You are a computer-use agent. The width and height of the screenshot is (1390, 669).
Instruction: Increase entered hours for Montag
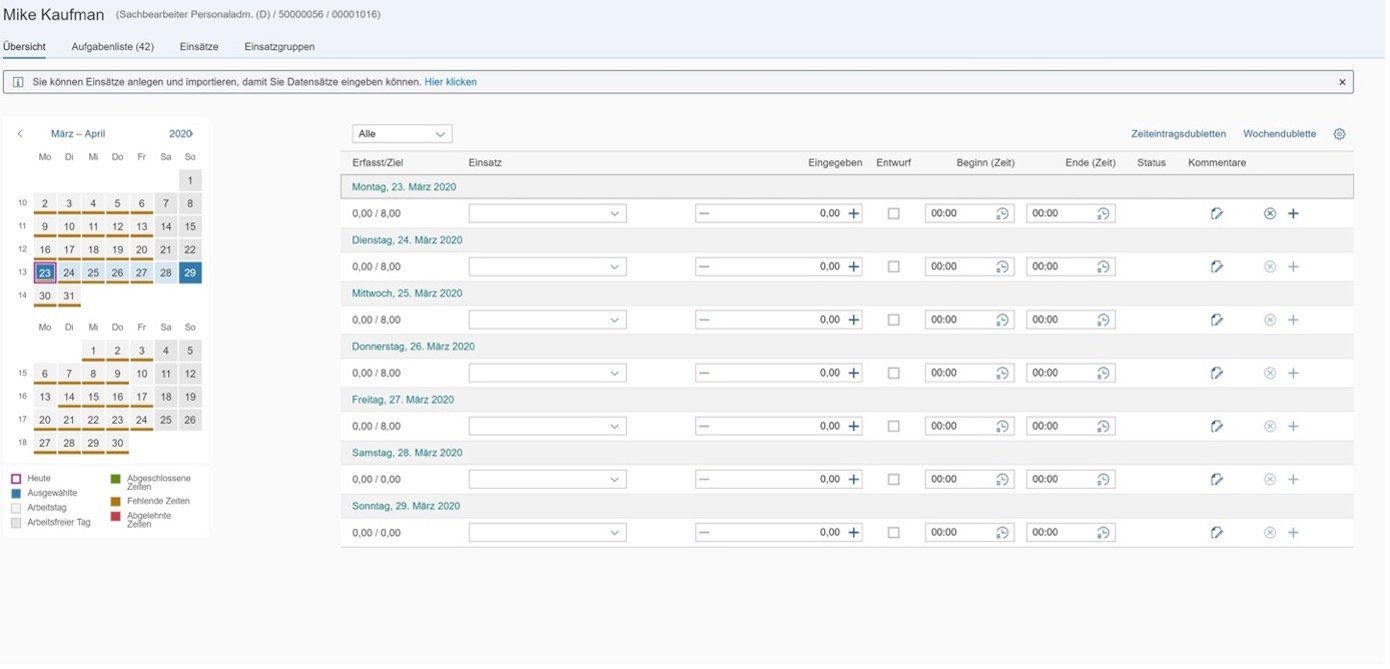pyautogui.click(x=854, y=213)
